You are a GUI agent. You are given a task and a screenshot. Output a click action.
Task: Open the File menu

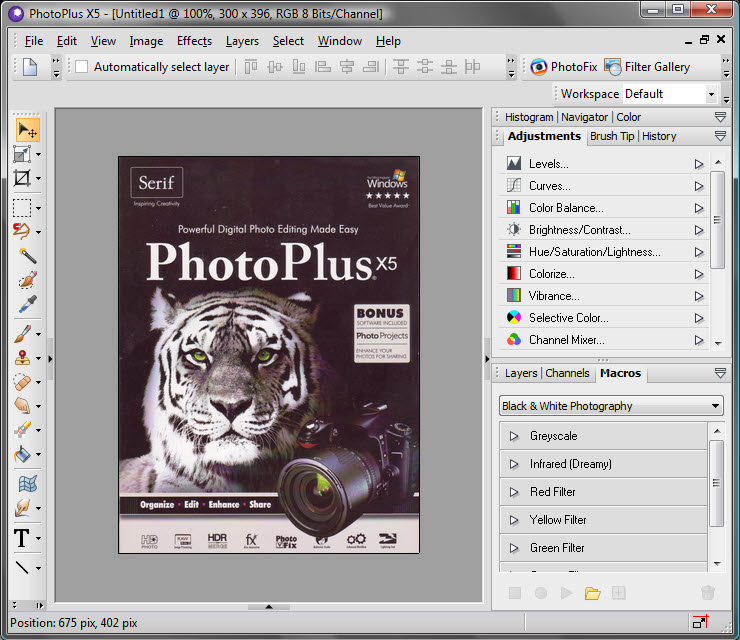tap(34, 41)
